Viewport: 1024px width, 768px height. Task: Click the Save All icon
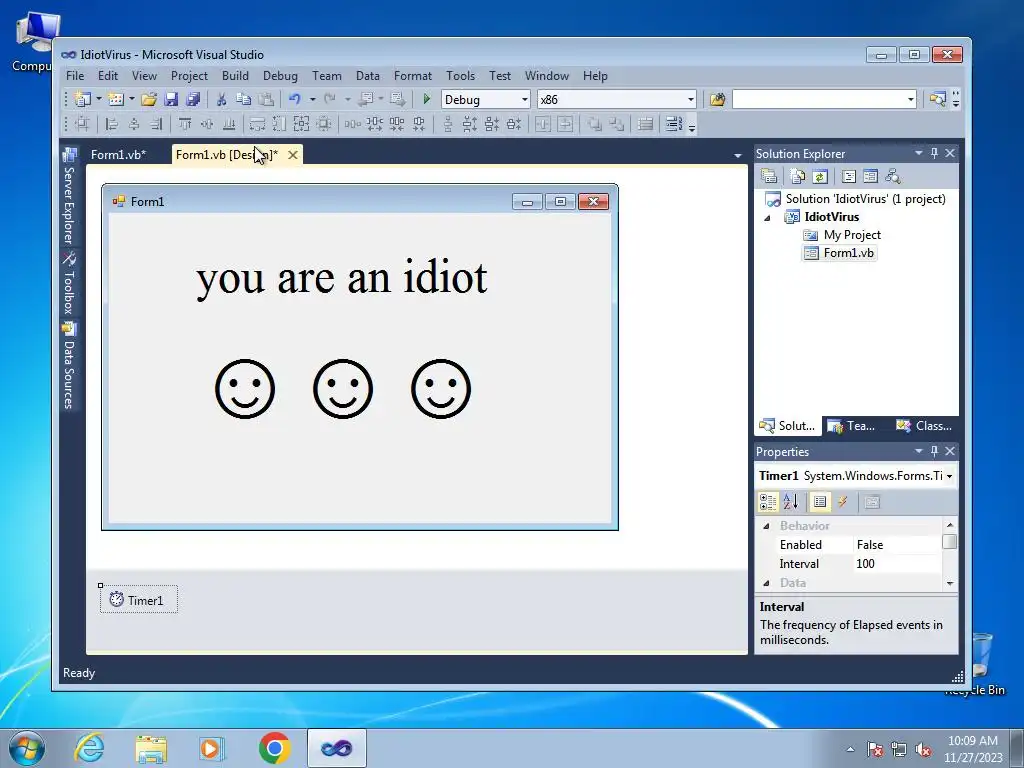(193, 99)
